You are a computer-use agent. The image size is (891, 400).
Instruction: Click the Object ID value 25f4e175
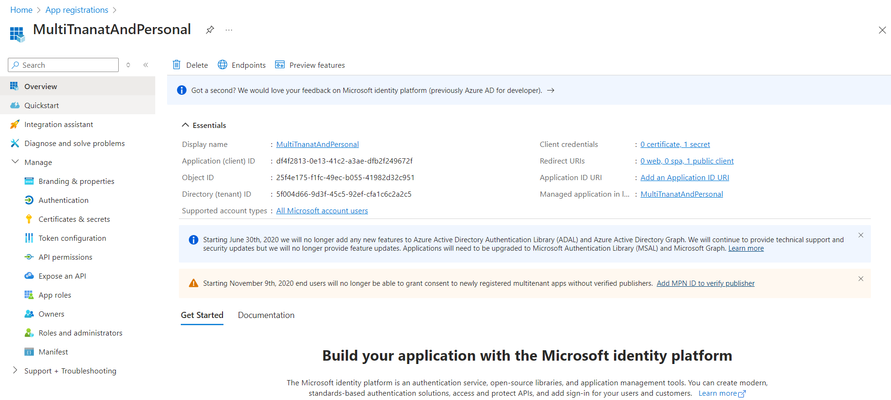pos(345,177)
